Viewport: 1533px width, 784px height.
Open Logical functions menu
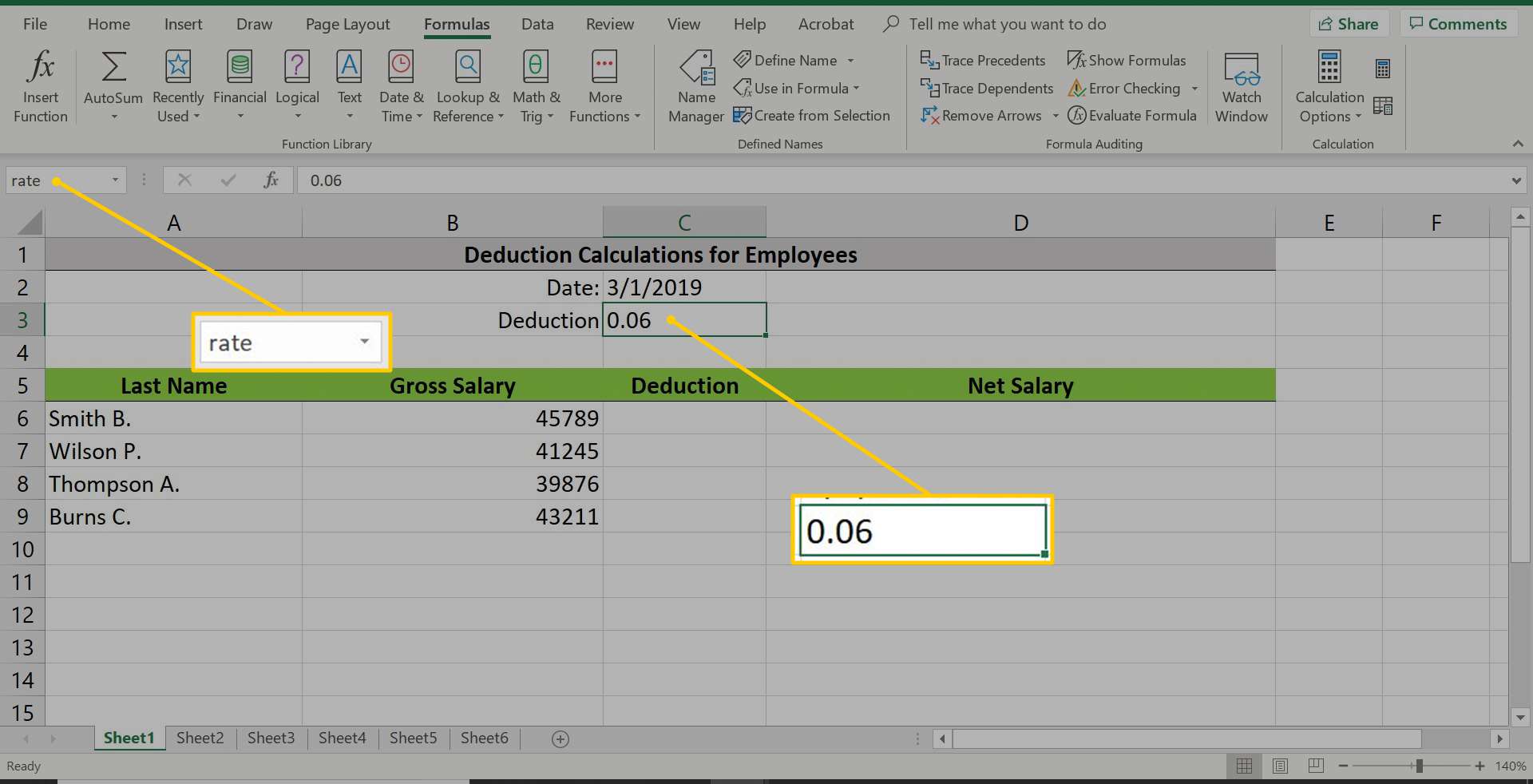click(297, 86)
